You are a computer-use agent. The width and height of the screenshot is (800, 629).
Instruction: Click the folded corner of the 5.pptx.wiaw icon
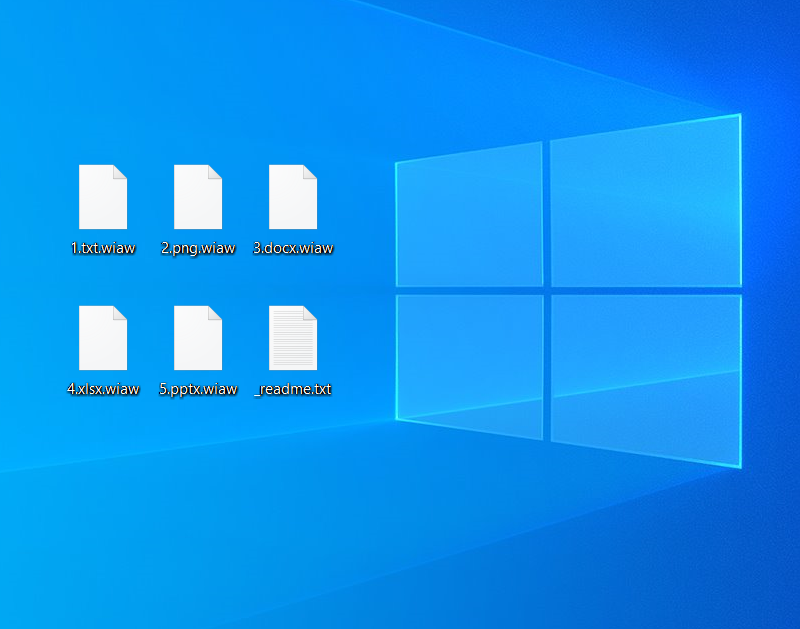click(215, 312)
